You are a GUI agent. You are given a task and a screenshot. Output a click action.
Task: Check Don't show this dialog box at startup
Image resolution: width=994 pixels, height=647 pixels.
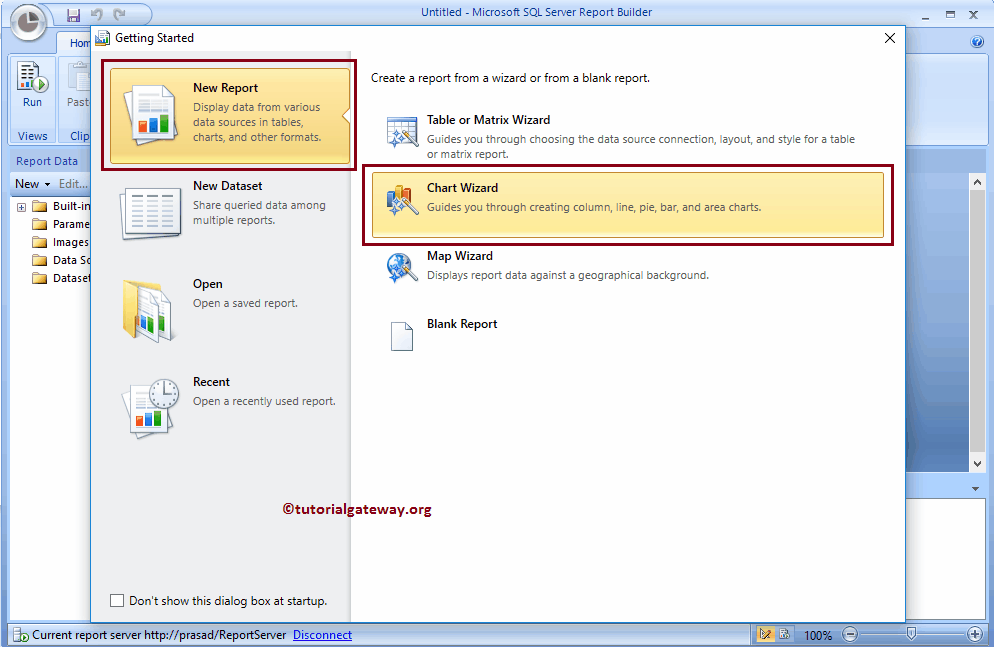117,600
